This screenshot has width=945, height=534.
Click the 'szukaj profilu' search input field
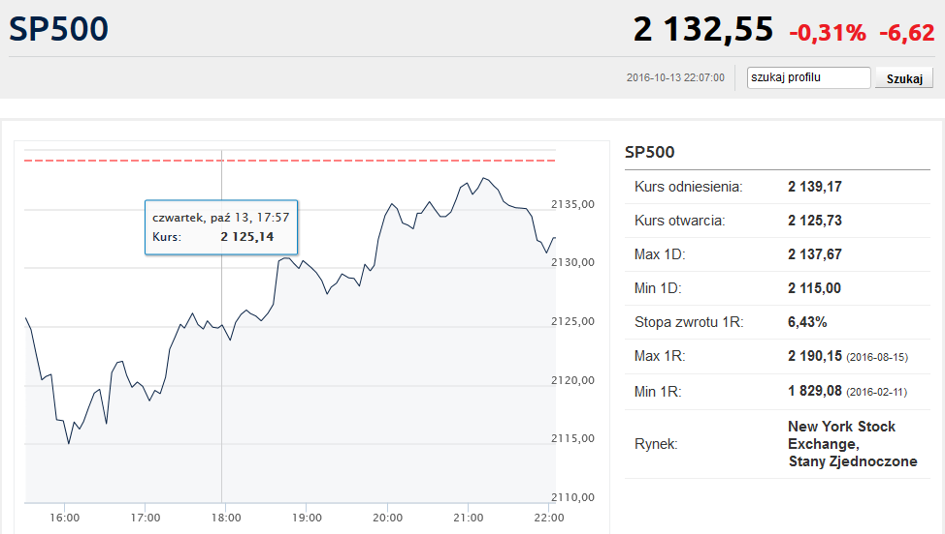pos(809,78)
